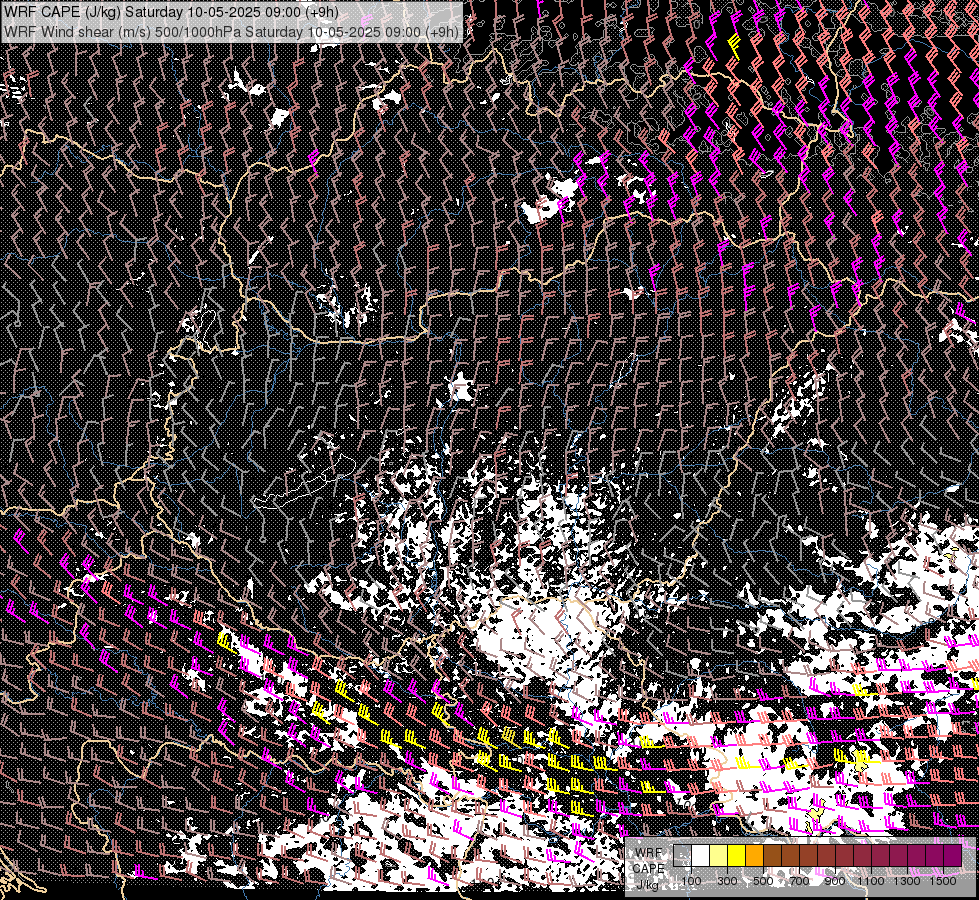Click the 300 label on the CAPE legend
Screen dimensions: 979x900
click(727, 881)
